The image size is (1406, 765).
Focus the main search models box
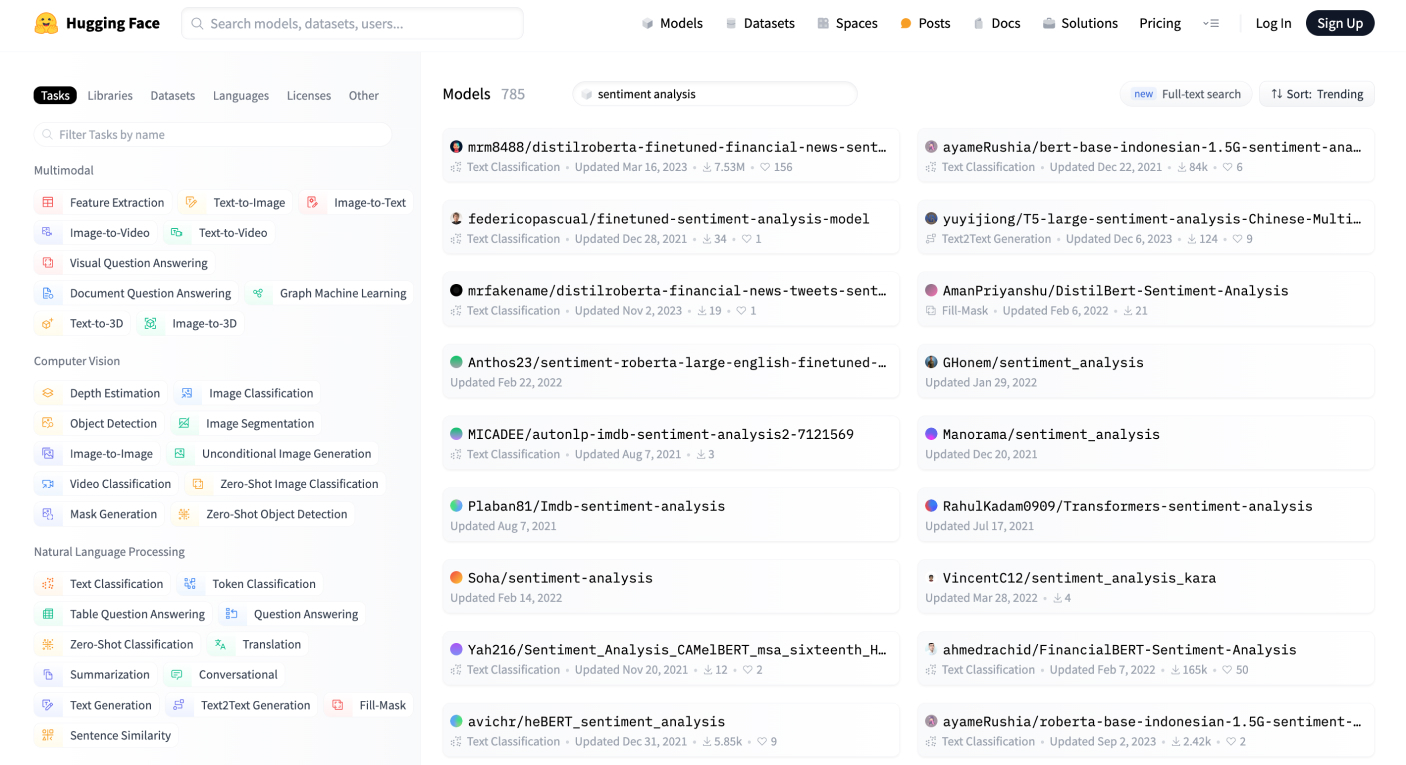[x=352, y=23]
